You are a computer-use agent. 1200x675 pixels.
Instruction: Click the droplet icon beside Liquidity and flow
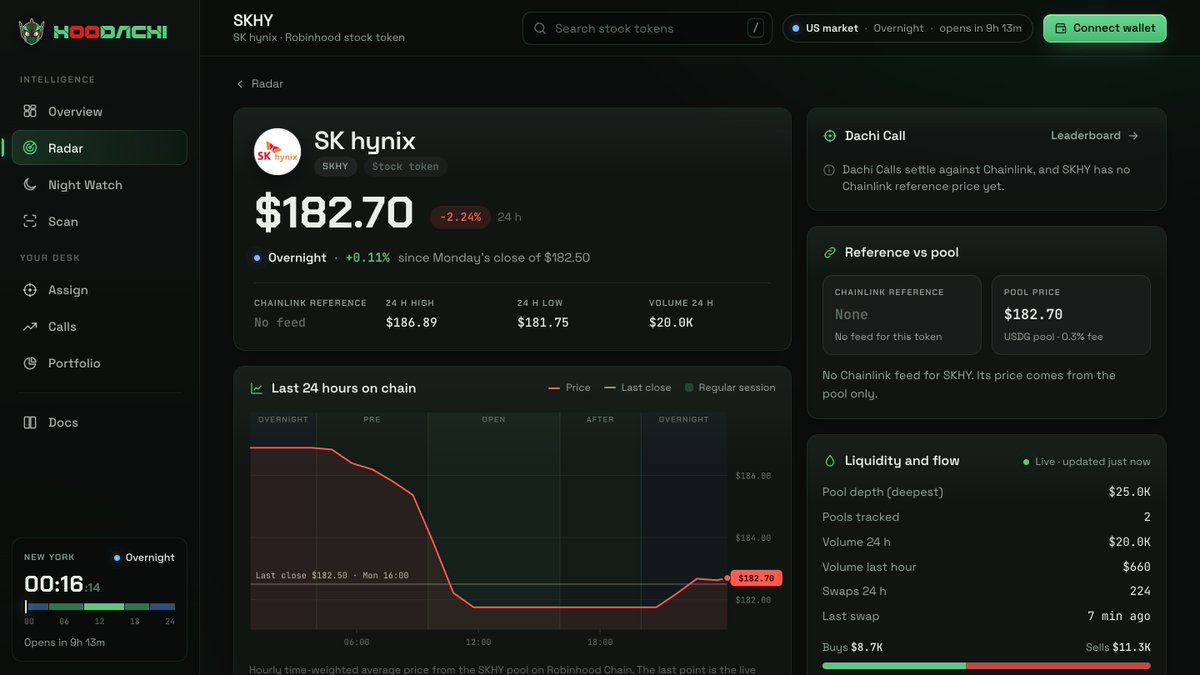click(829, 461)
